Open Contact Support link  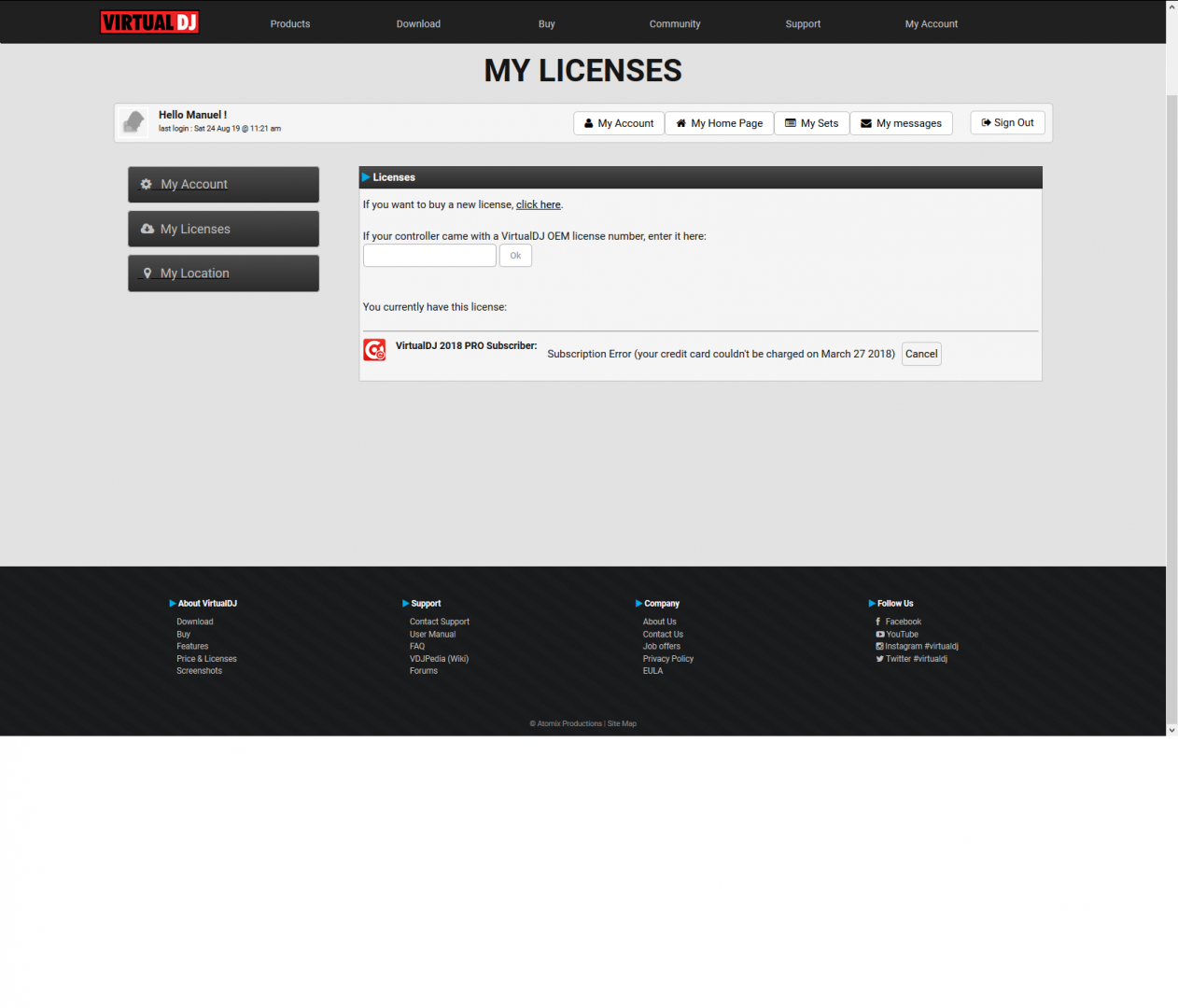[440, 622]
